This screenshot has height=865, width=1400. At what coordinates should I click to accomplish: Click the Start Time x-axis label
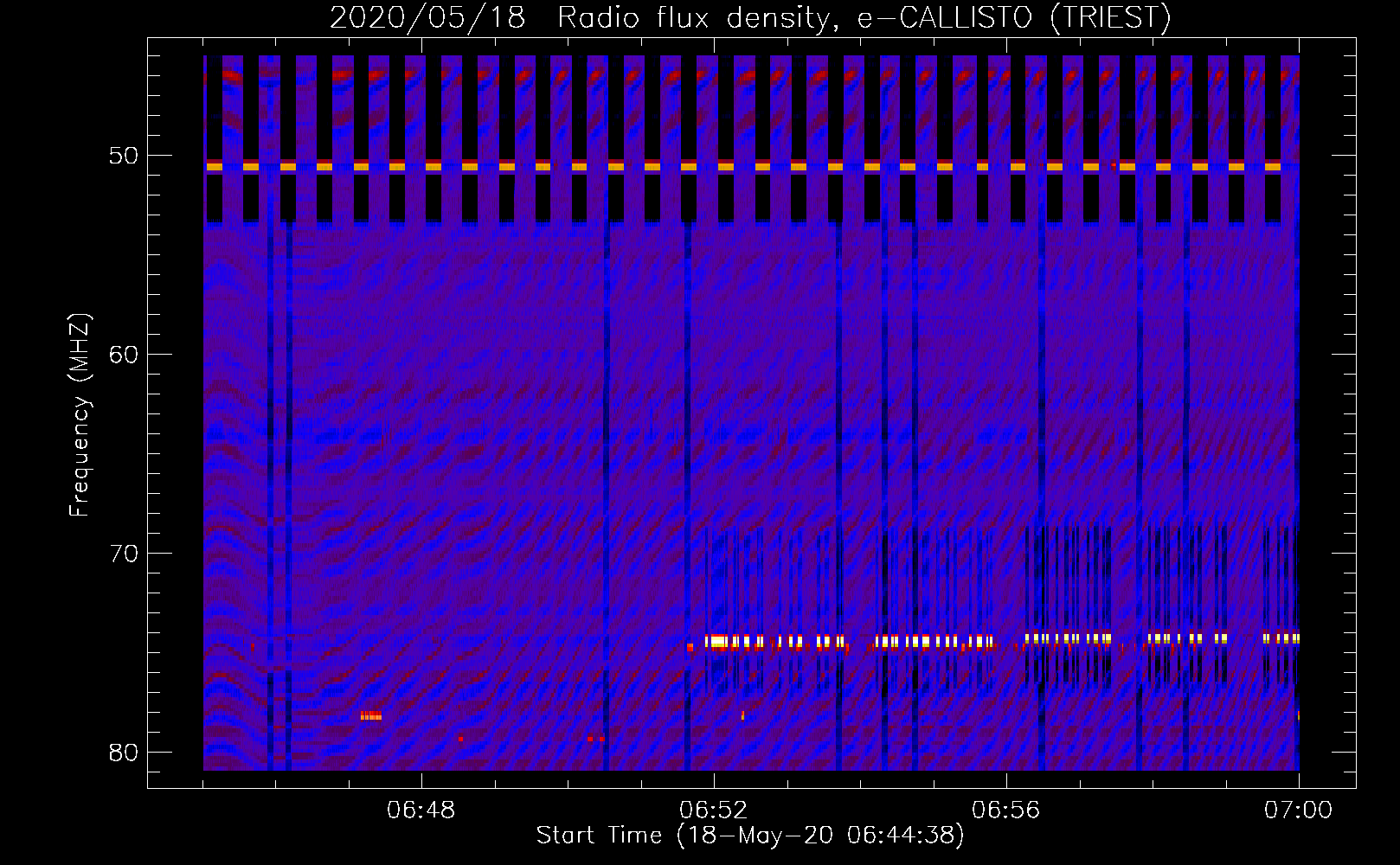point(749,836)
